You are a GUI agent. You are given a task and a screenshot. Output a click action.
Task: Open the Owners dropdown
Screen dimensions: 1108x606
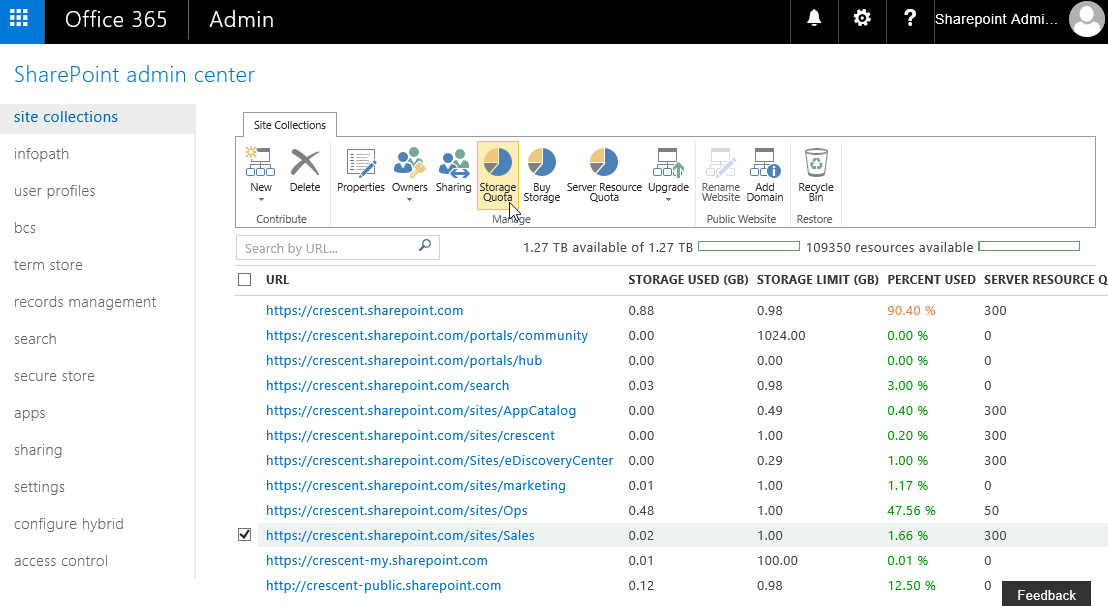(x=409, y=198)
